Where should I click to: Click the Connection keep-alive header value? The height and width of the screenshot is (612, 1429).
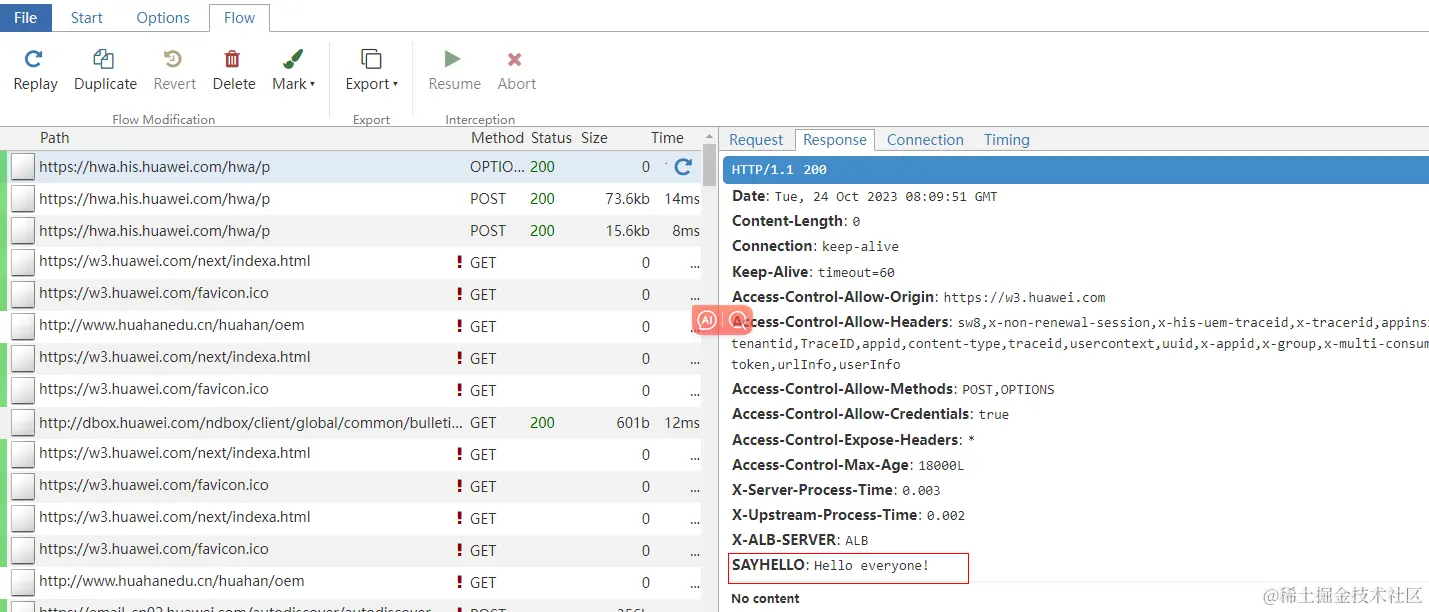860,247
